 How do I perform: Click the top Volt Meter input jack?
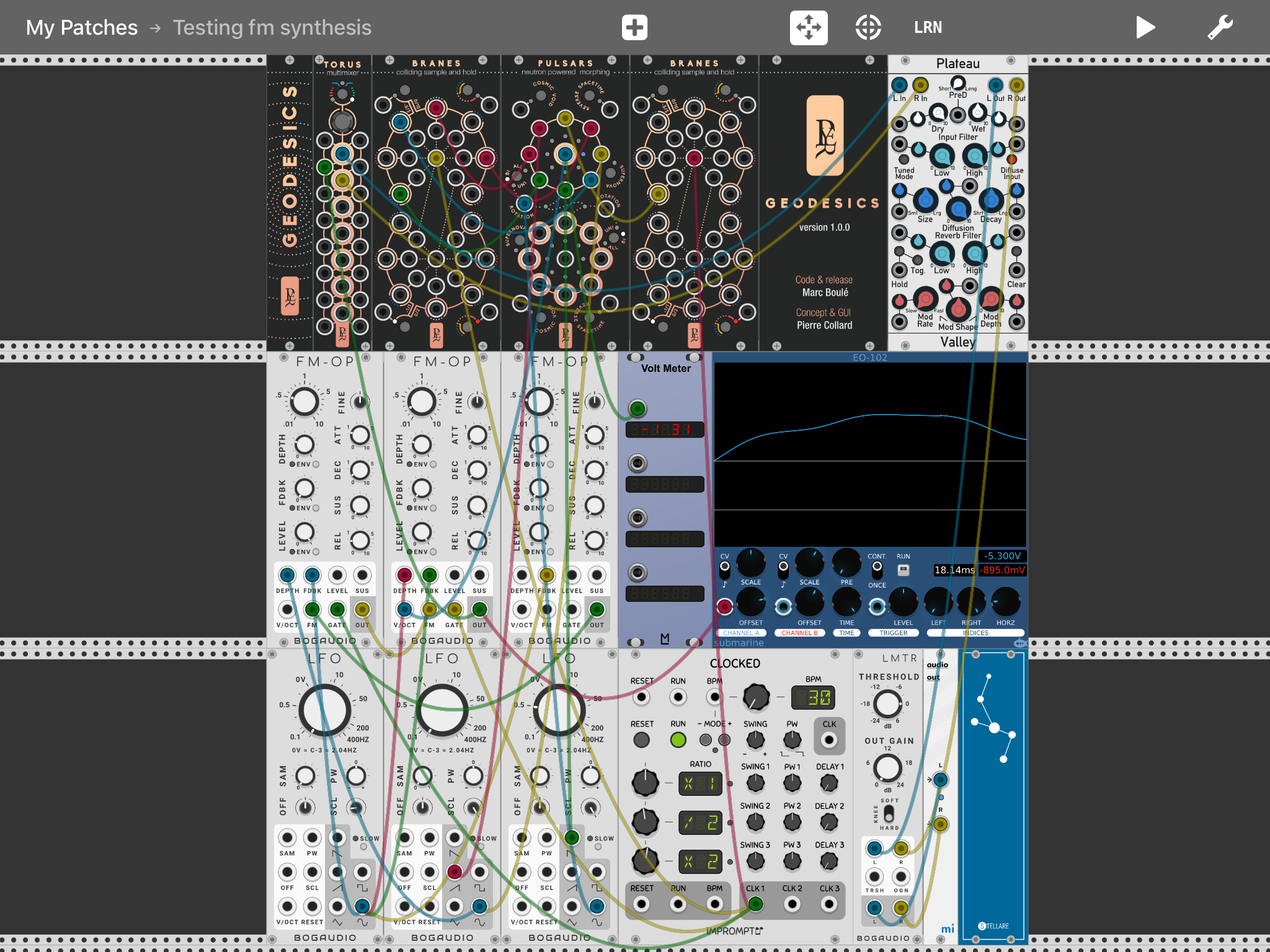coord(637,408)
